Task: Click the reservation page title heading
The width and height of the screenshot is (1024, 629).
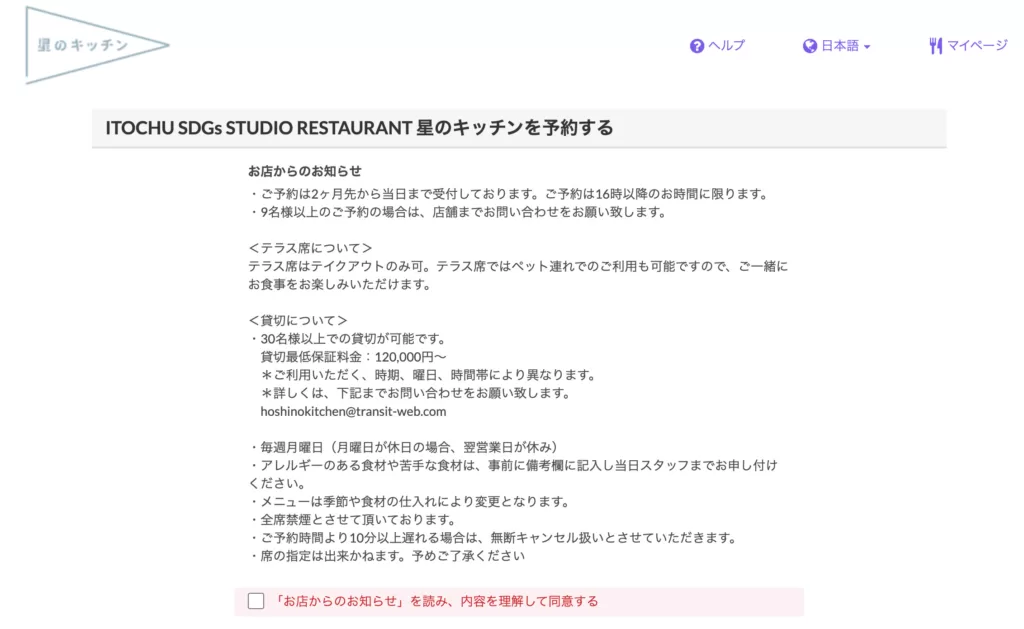Action: click(x=359, y=127)
